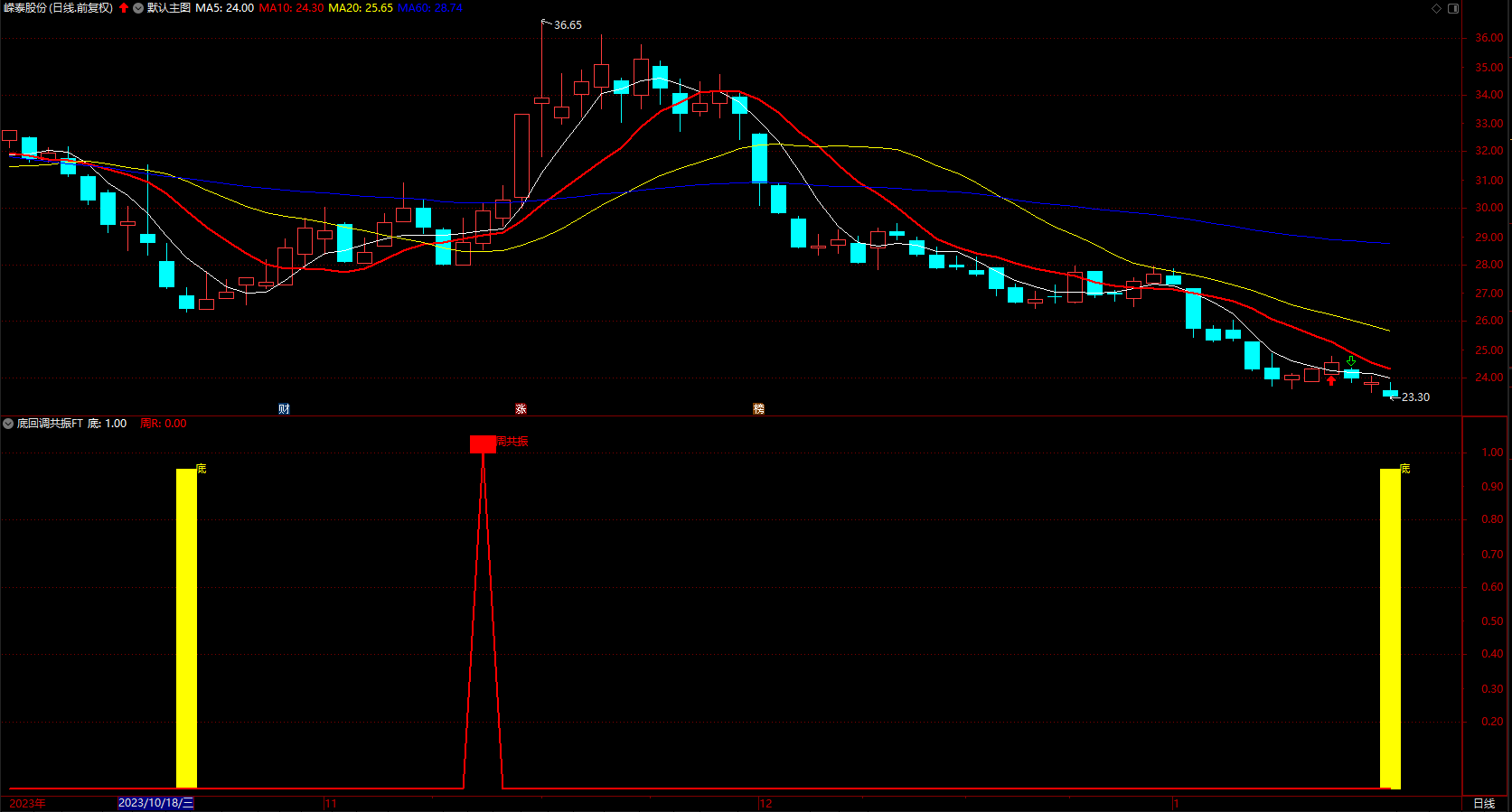1512x812 pixels.
Task: Click the 23.30 low price label
Action: click(1415, 397)
